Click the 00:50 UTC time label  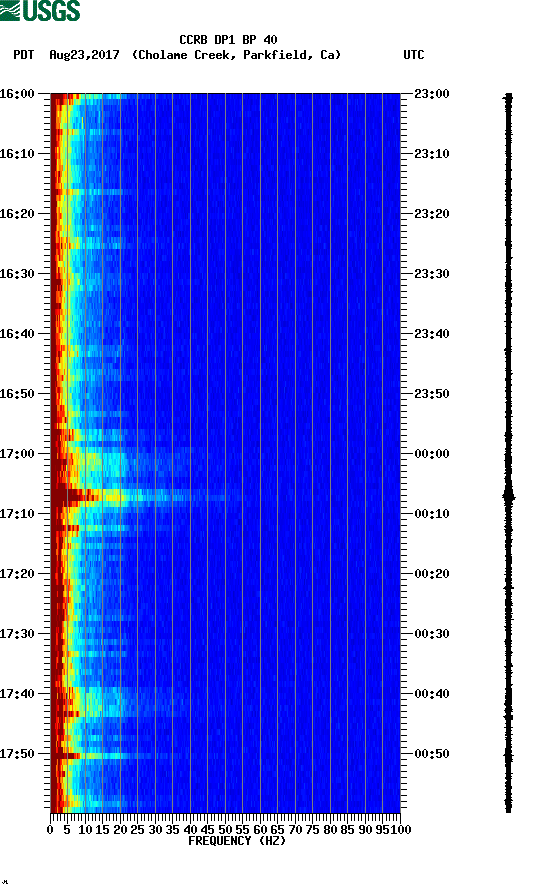click(432, 753)
